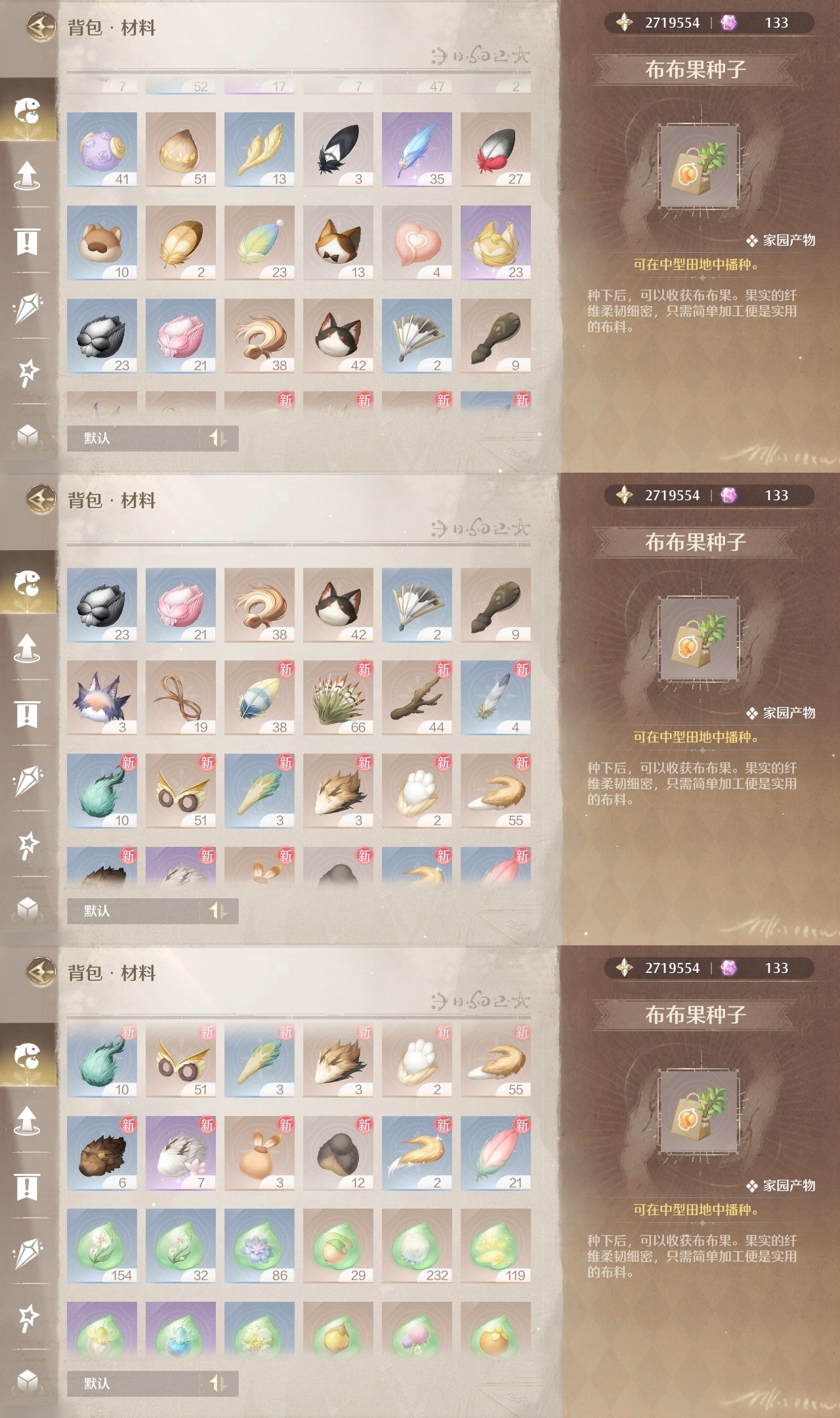
Task: Toggle the sort order arrow in the bottom panel
Action: pos(218,1383)
